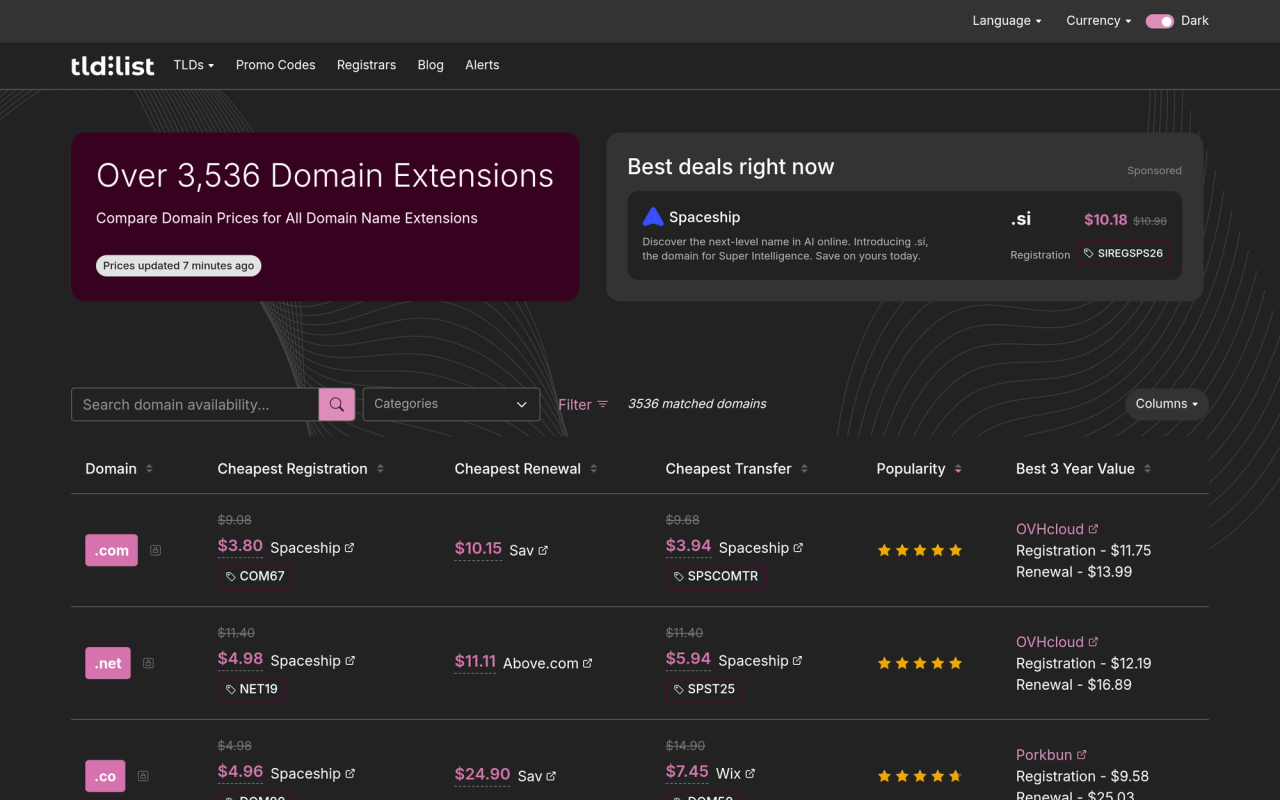Open the Currency dropdown
The image size is (1280, 800).
[1099, 21]
